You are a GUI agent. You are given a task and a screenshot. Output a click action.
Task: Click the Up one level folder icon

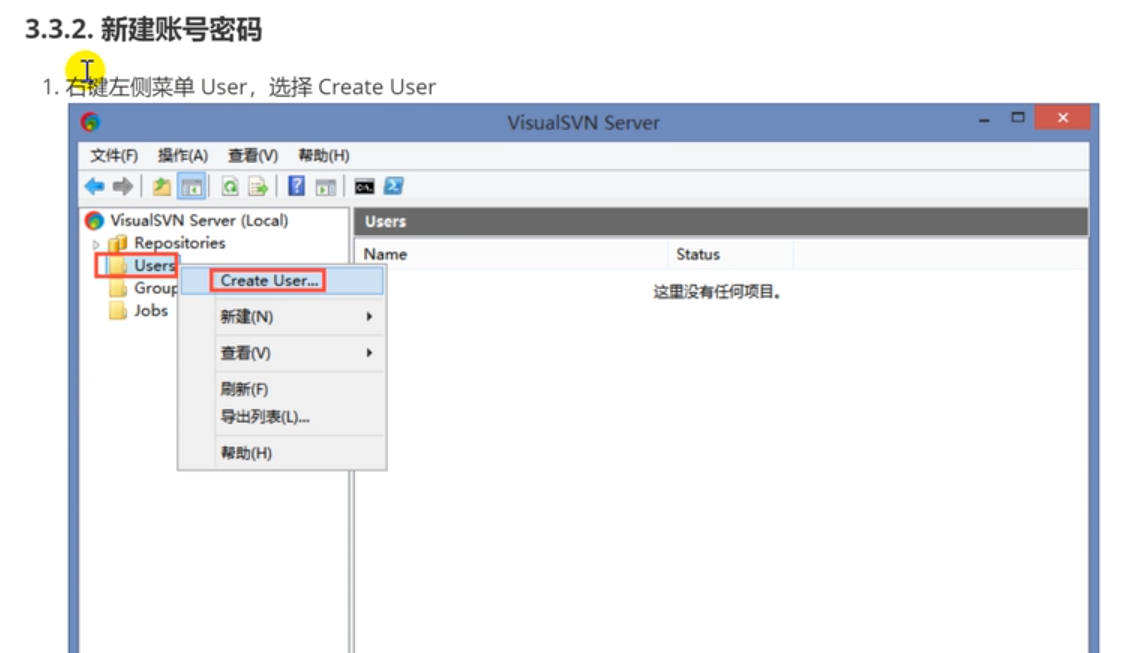tap(161, 186)
